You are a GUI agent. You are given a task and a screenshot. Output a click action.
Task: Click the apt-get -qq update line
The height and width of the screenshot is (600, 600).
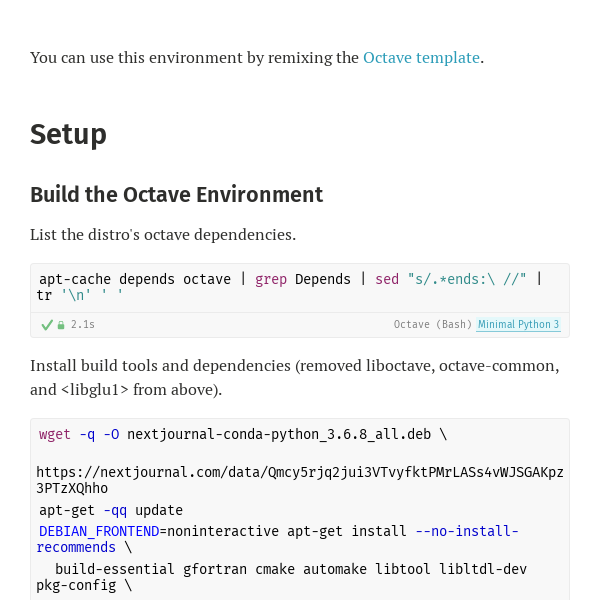[111, 510]
